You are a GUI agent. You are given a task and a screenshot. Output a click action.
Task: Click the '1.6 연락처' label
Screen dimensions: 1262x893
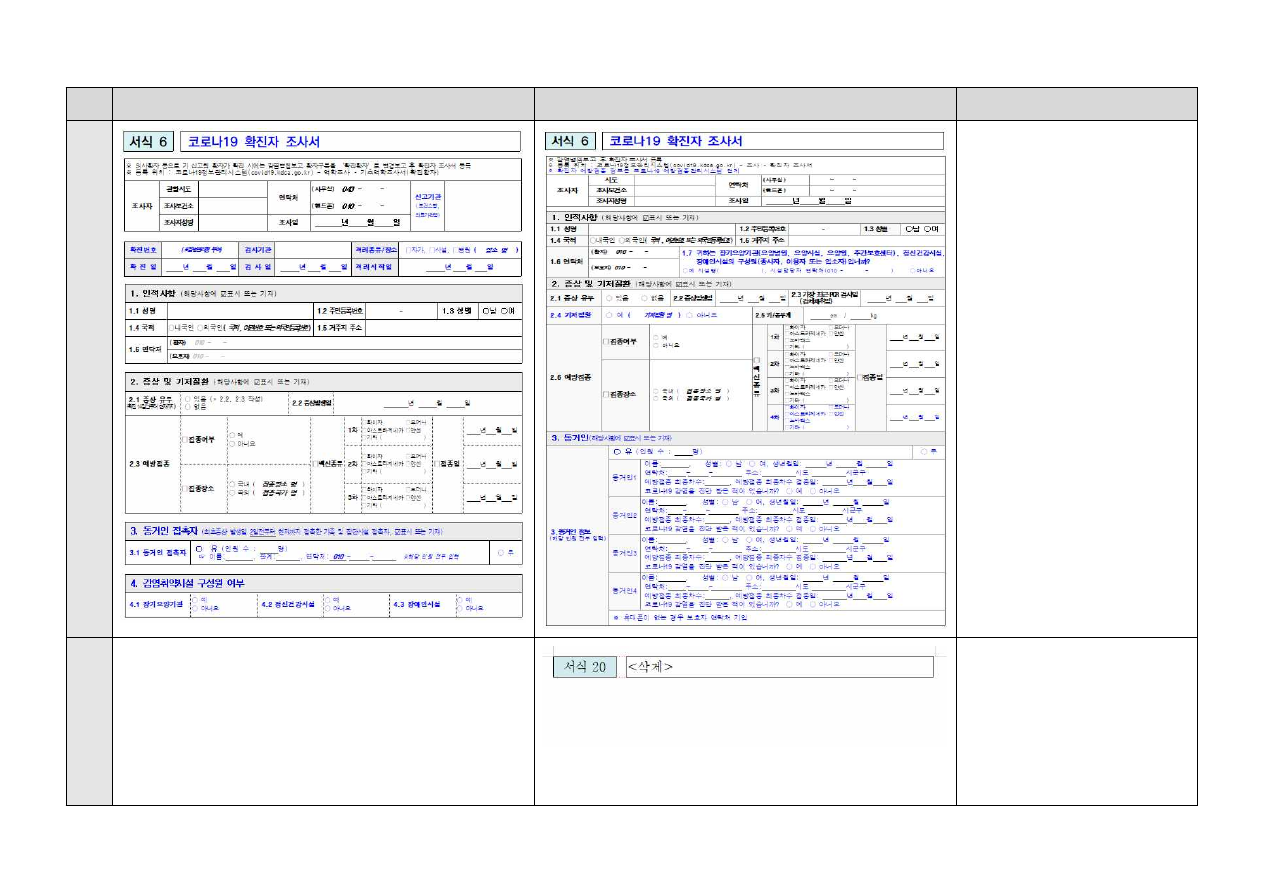[567, 260]
